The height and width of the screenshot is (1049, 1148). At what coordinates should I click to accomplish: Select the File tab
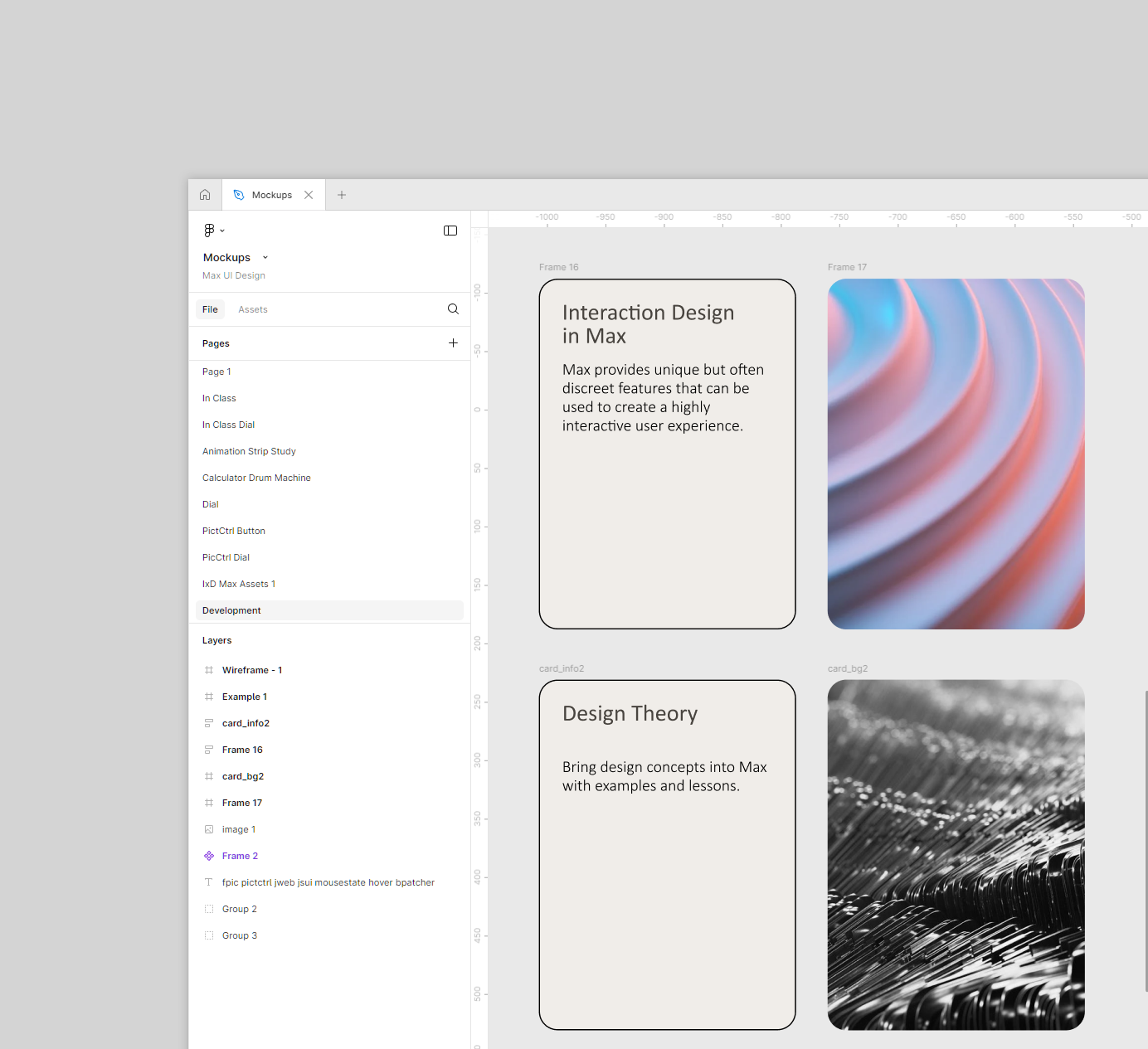(210, 309)
